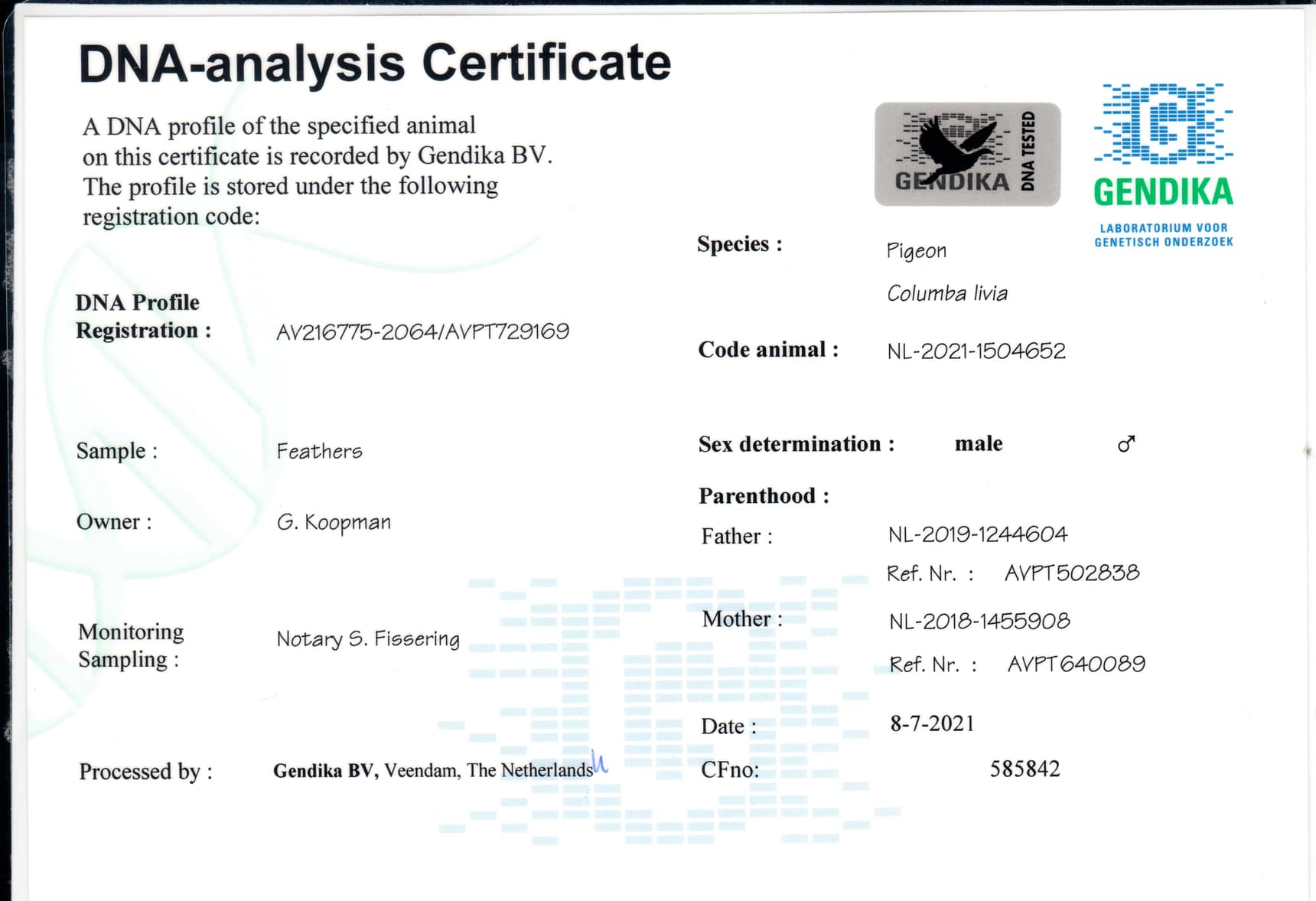The height and width of the screenshot is (901, 1316).
Task: Click the owner name G. Koopman
Action: [x=334, y=522]
